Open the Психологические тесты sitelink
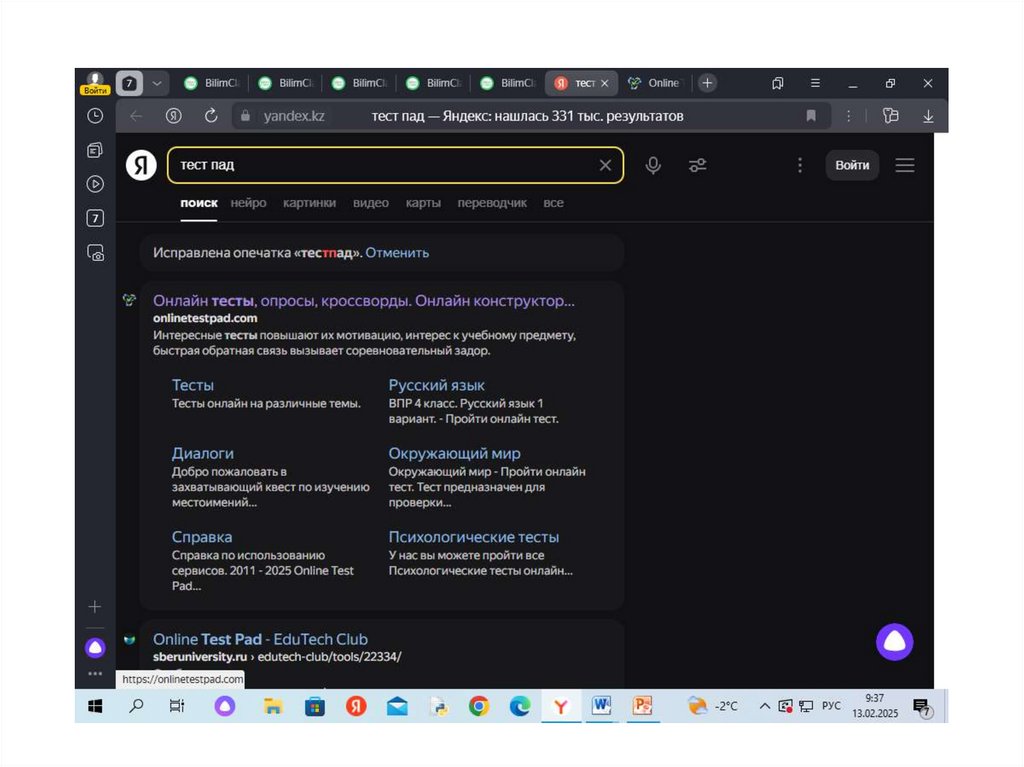Image resolution: width=1024 pixels, height=767 pixels. click(x=473, y=537)
